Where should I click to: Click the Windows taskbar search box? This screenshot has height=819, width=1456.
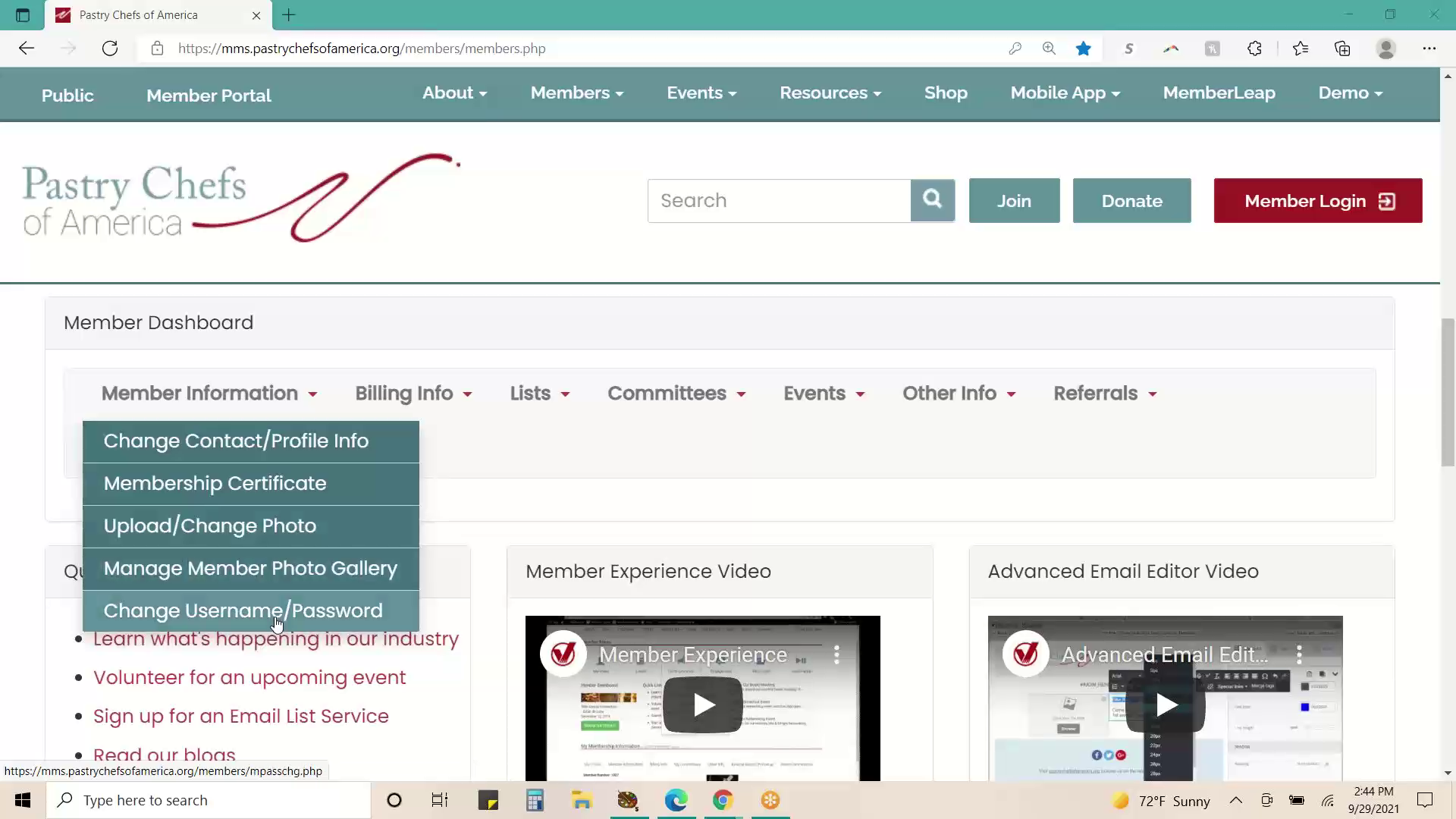point(209,800)
